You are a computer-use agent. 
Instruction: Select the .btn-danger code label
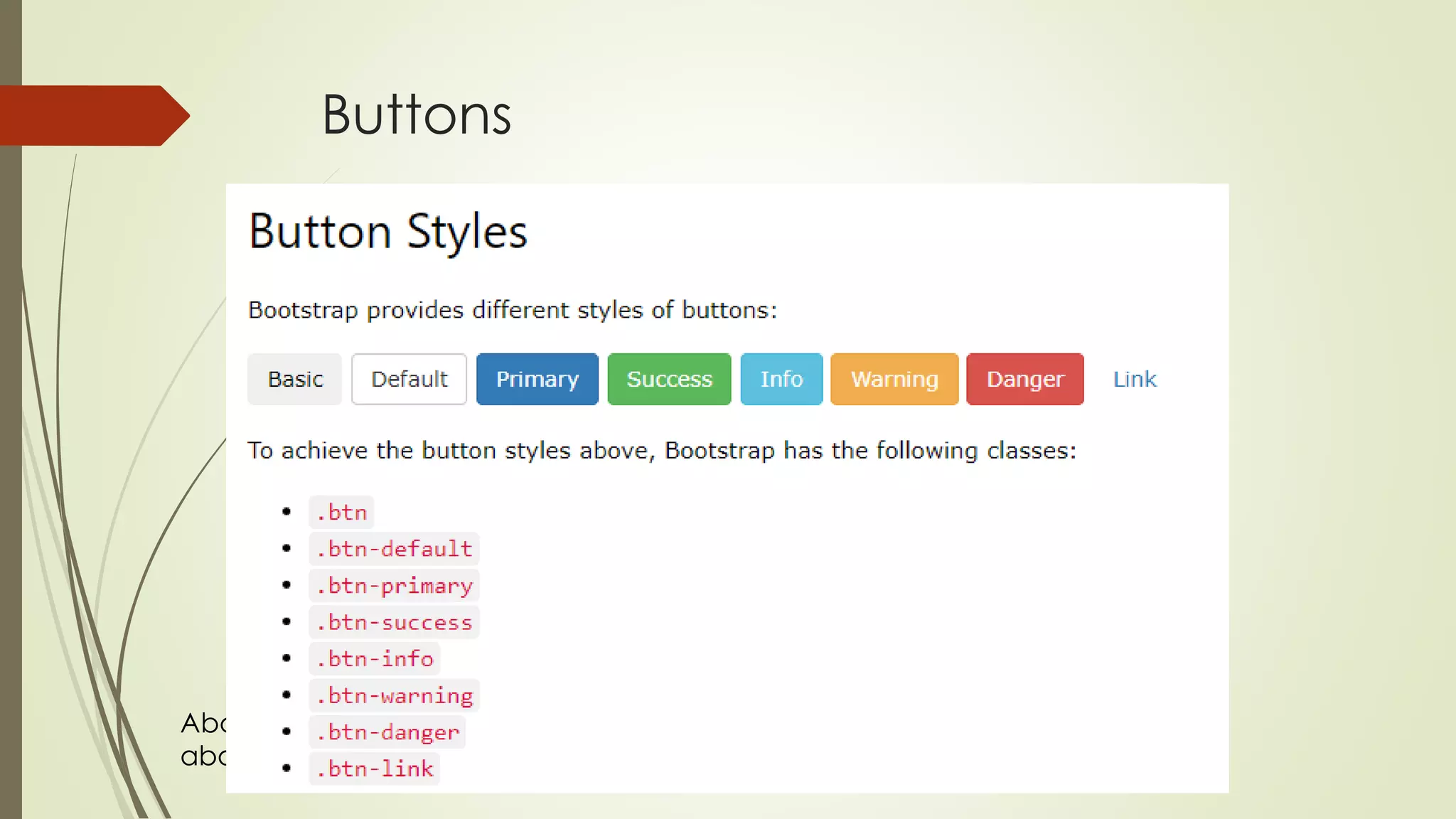pyautogui.click(x=387, y=732)
